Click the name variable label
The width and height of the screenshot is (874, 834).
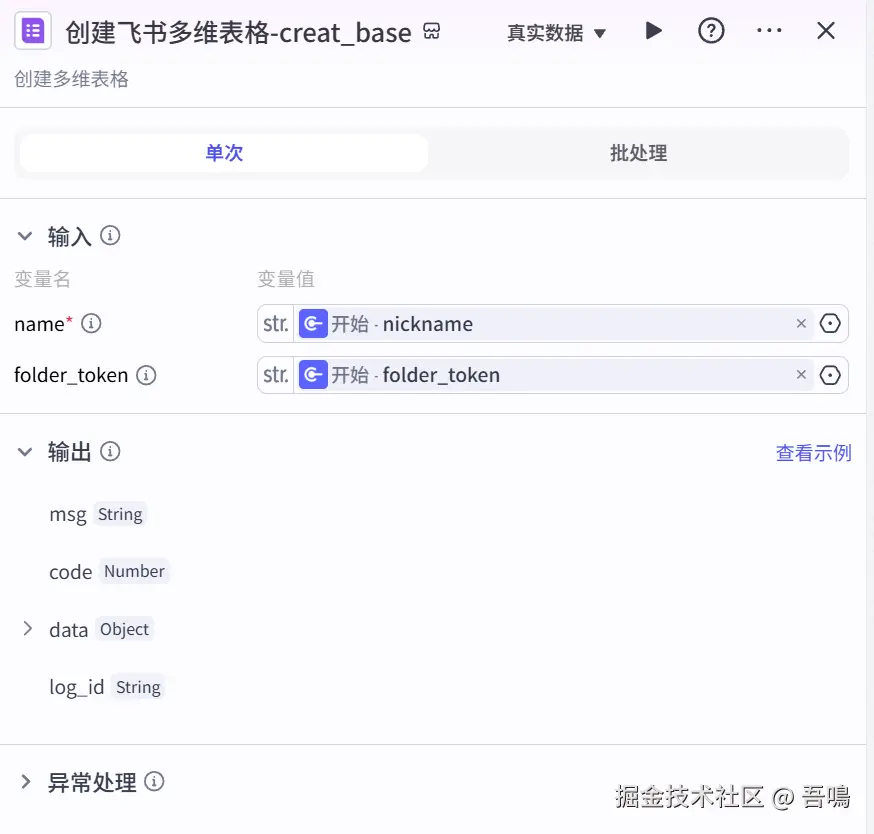tap(39, 324)
